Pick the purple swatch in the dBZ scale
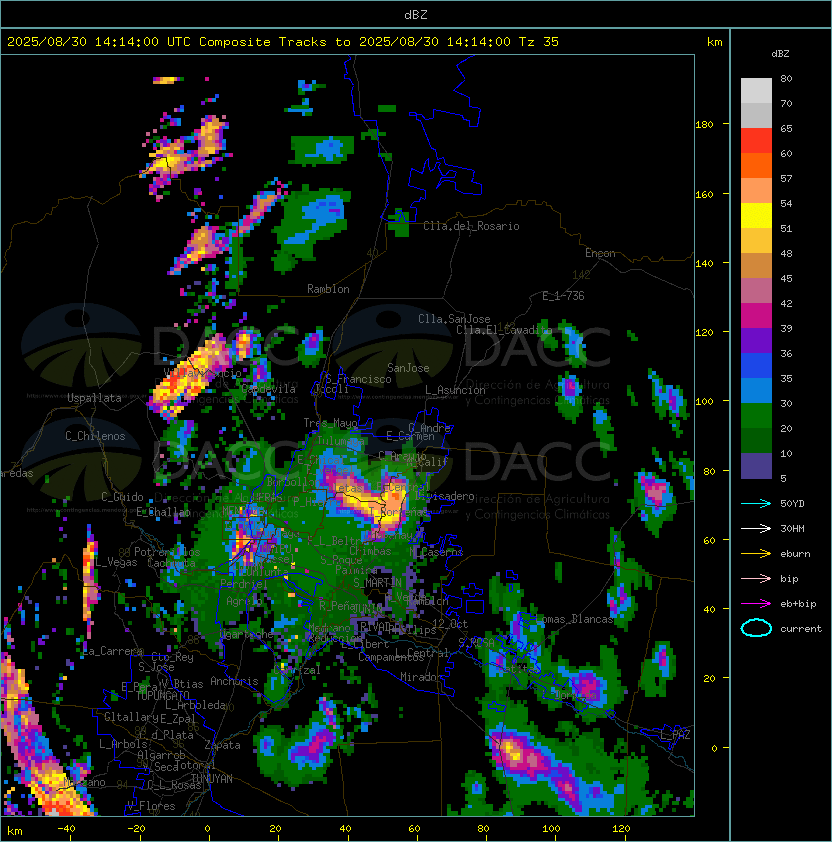This screenshot has width=832, height=842. [x=756, y=340]
